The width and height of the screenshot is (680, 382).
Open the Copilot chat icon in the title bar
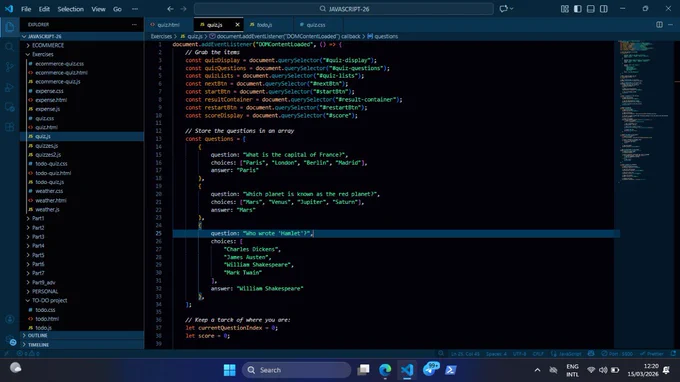503,9
